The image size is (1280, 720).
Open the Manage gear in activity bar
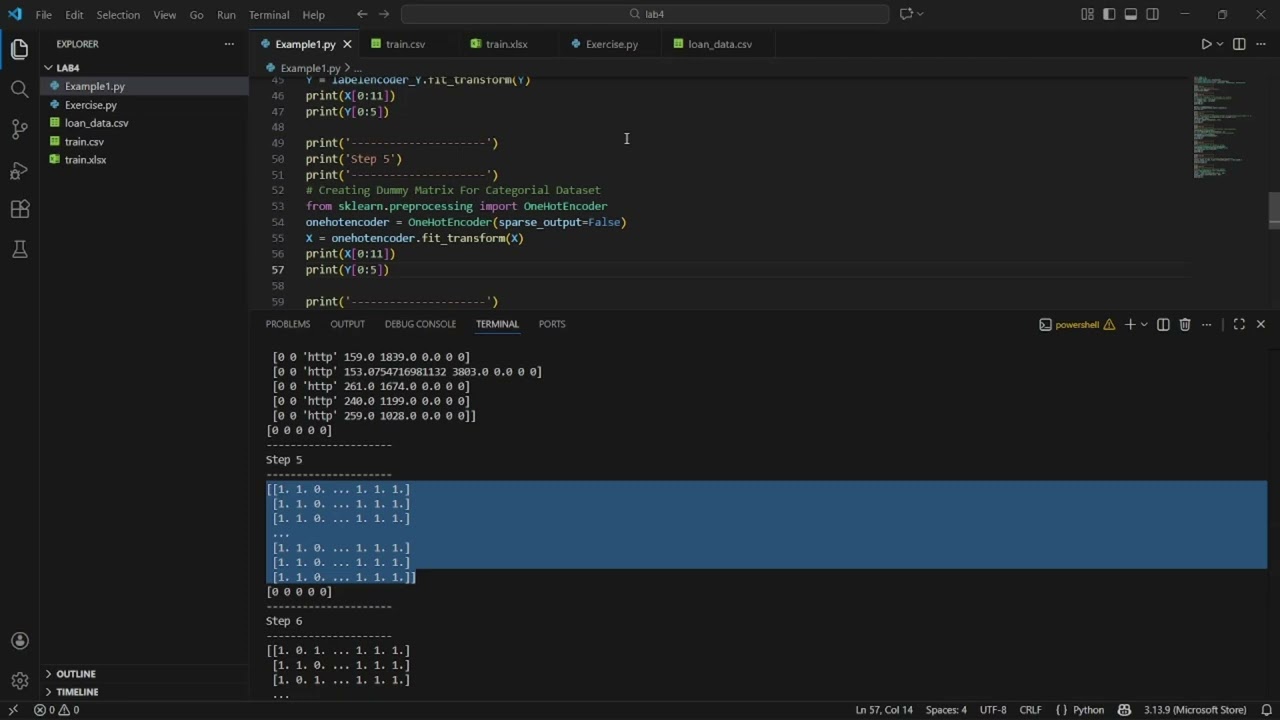tap(19, 681)
